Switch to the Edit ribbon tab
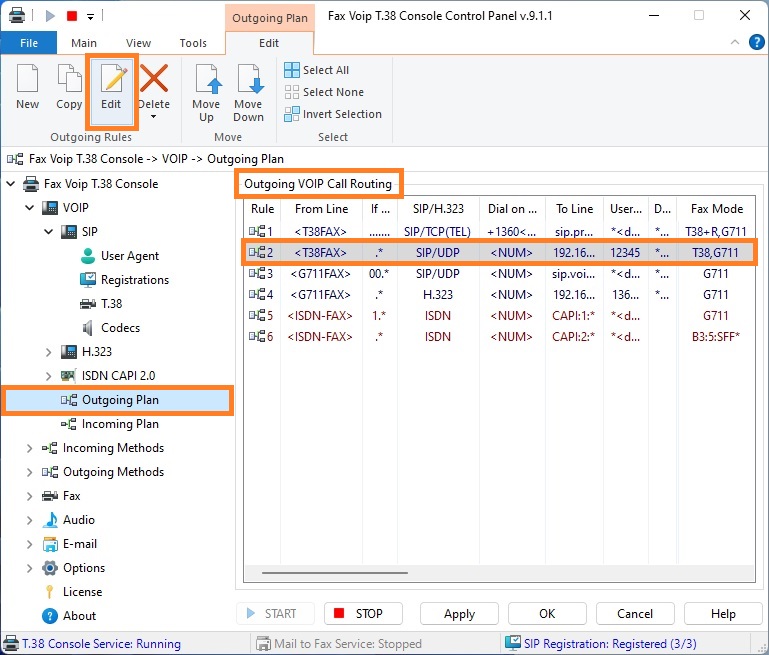 coord(269,43)
